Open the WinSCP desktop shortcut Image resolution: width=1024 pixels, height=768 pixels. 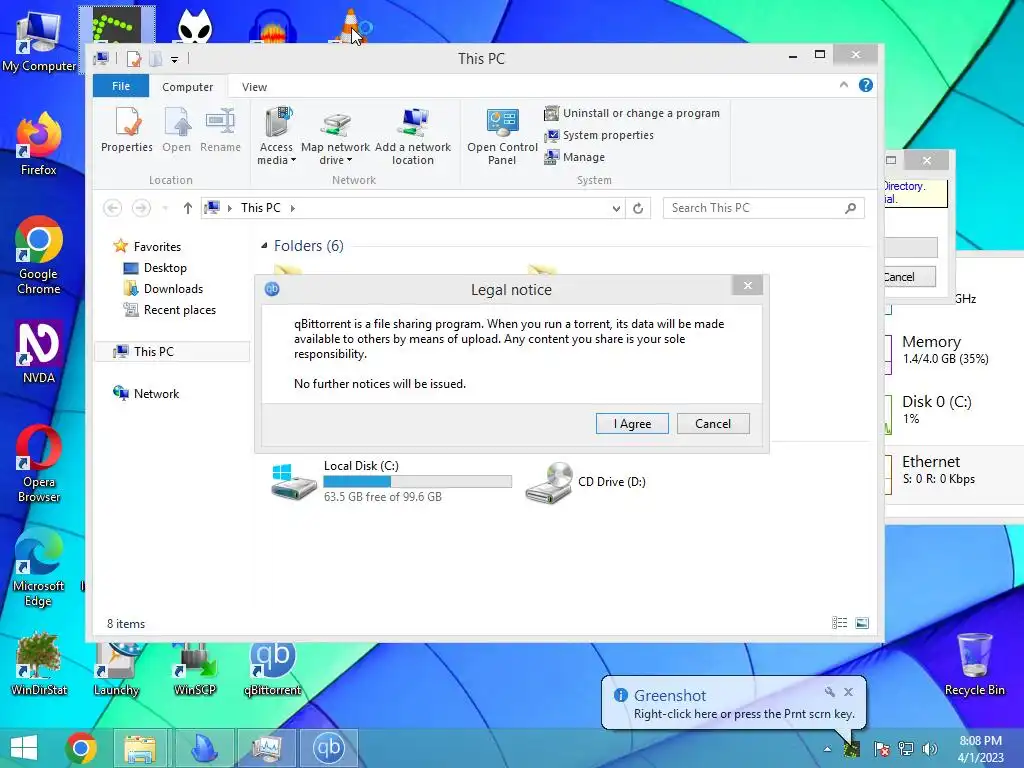tap(195, 669)
